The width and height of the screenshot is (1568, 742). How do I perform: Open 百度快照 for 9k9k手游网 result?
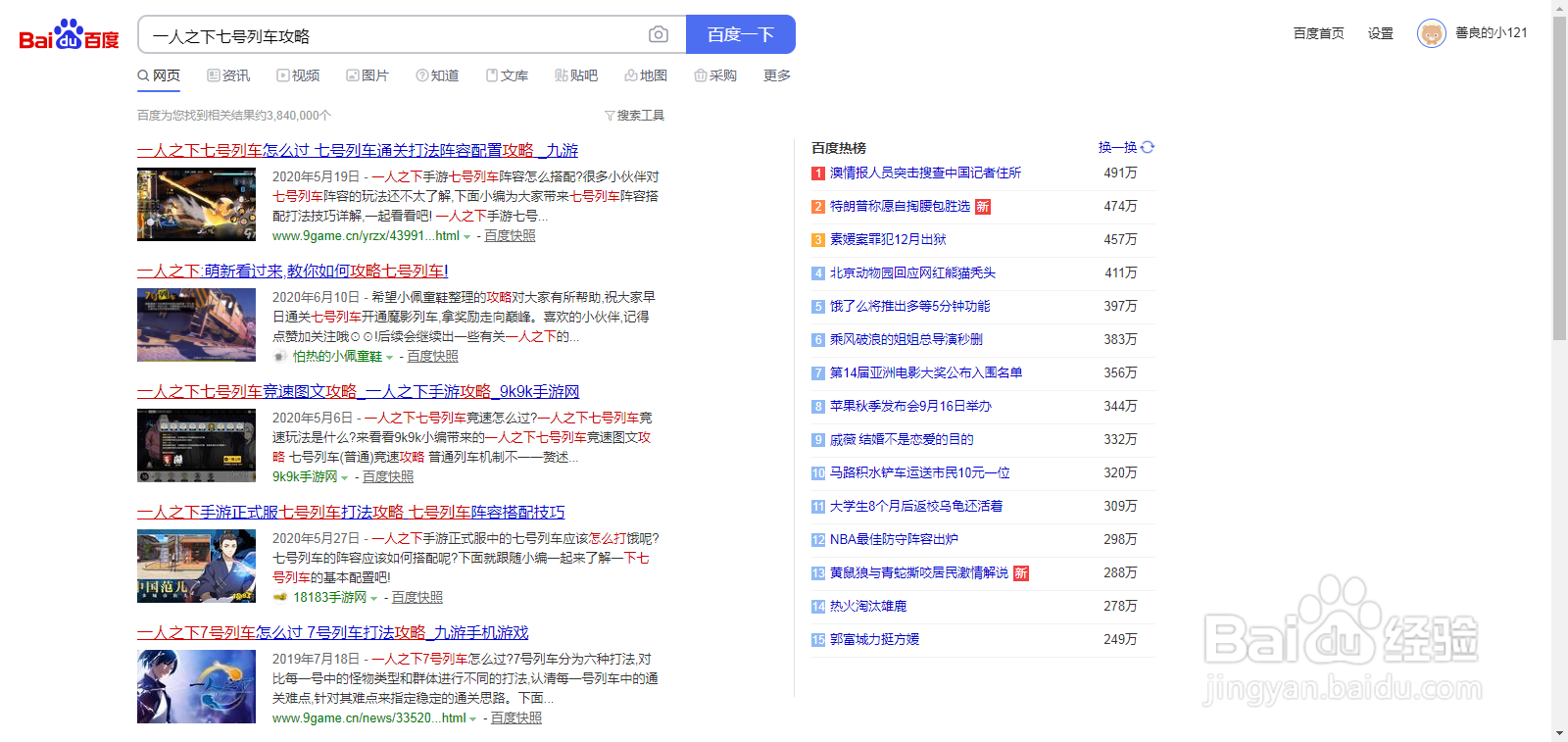(388, 477)
